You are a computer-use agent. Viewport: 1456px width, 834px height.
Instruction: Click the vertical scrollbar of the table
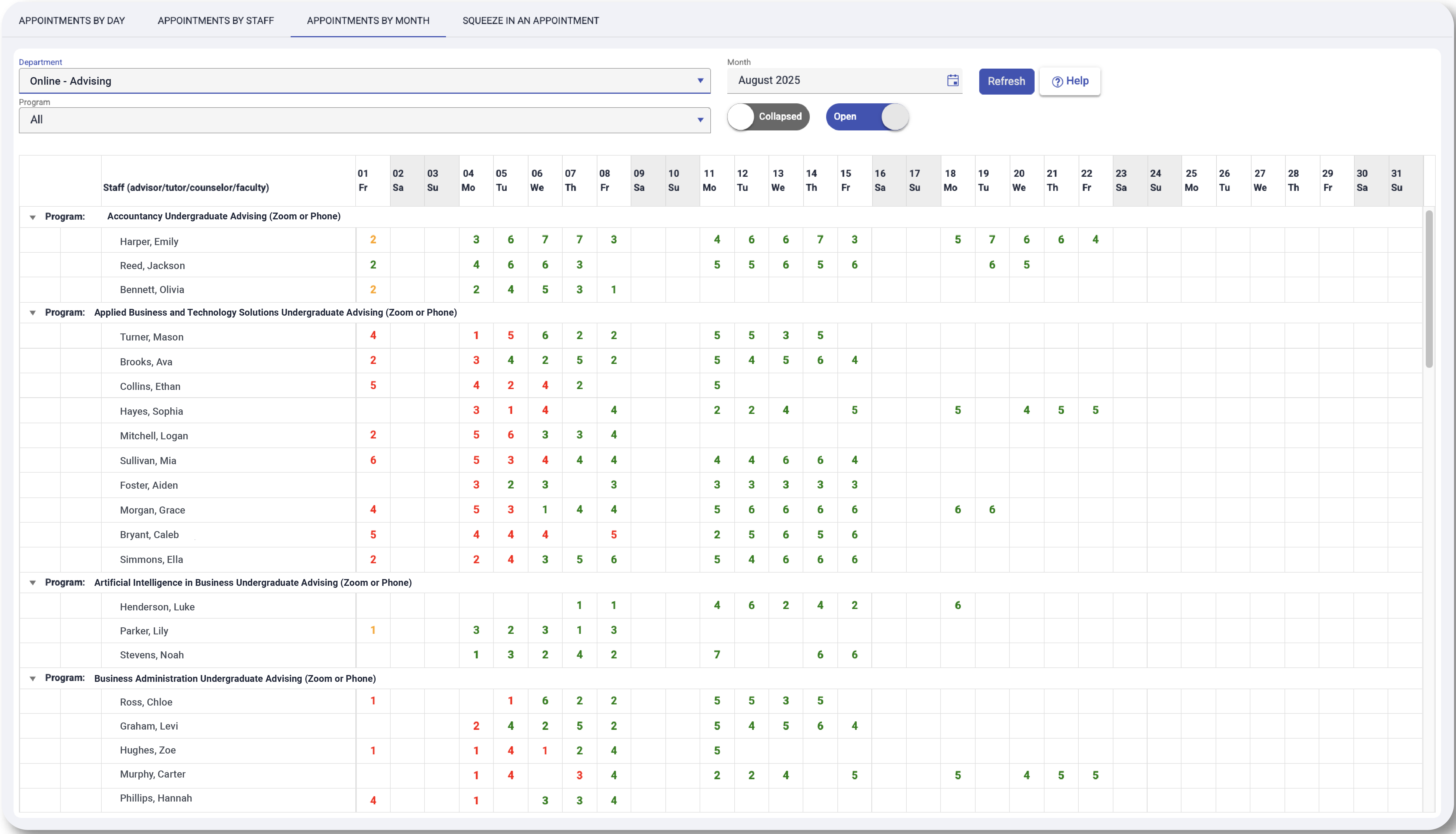click(1429, 289)
